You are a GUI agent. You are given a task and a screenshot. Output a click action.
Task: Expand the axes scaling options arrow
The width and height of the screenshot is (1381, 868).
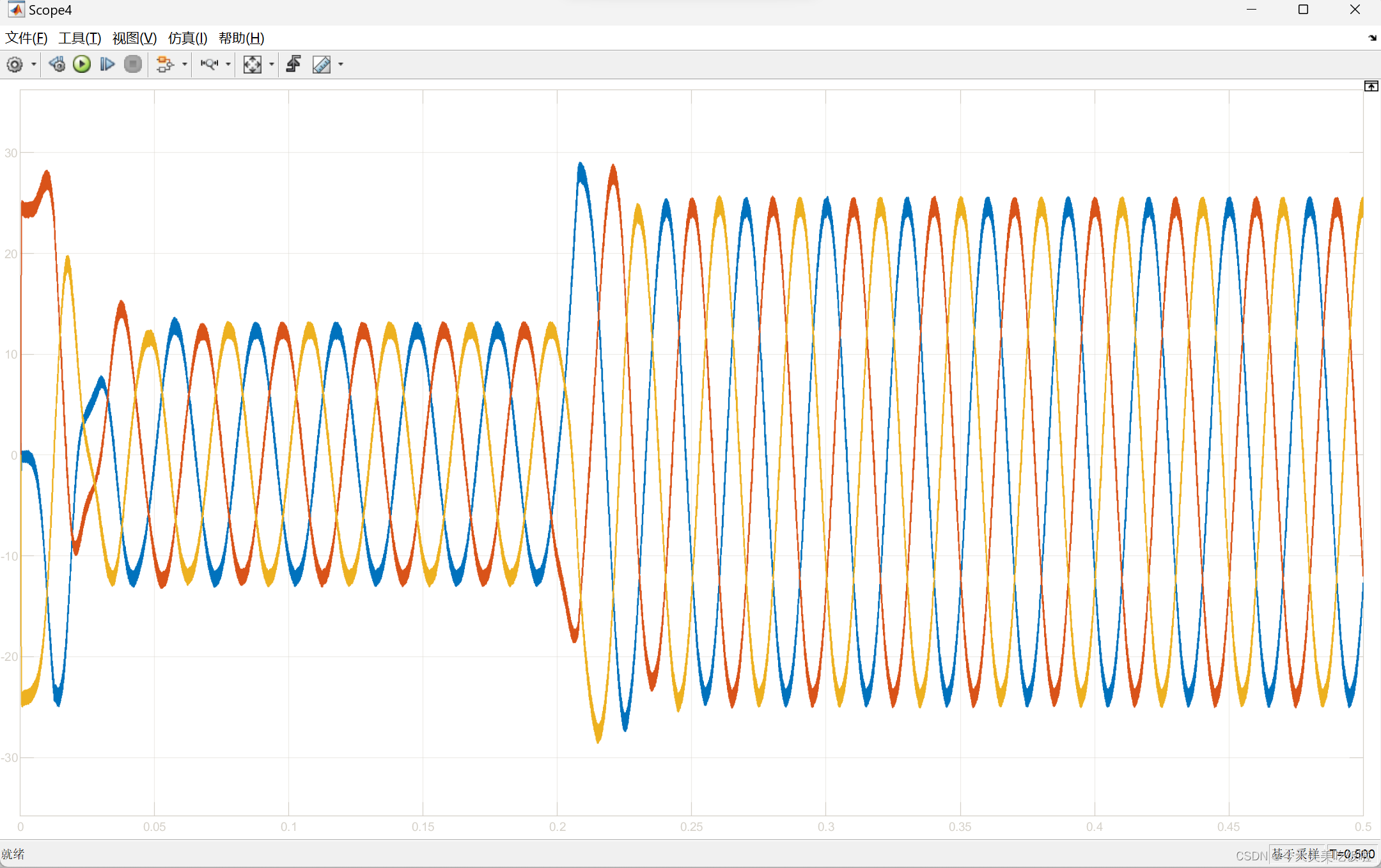point(272,65)
